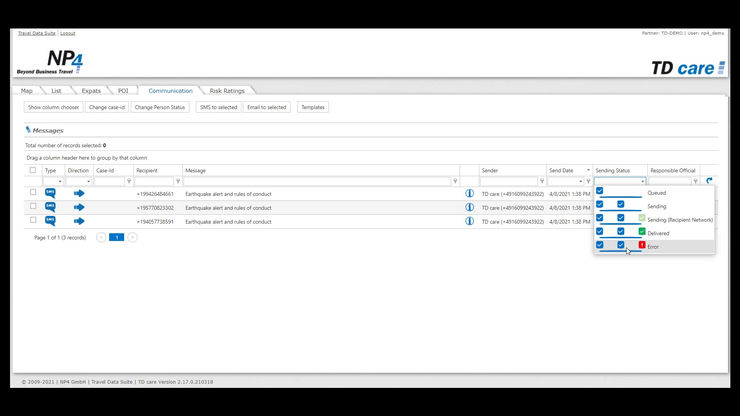Click the blue clear-filter refresh arrow icon
The height and width of the screenshot is (416, 740).
(x=709, y=181)
